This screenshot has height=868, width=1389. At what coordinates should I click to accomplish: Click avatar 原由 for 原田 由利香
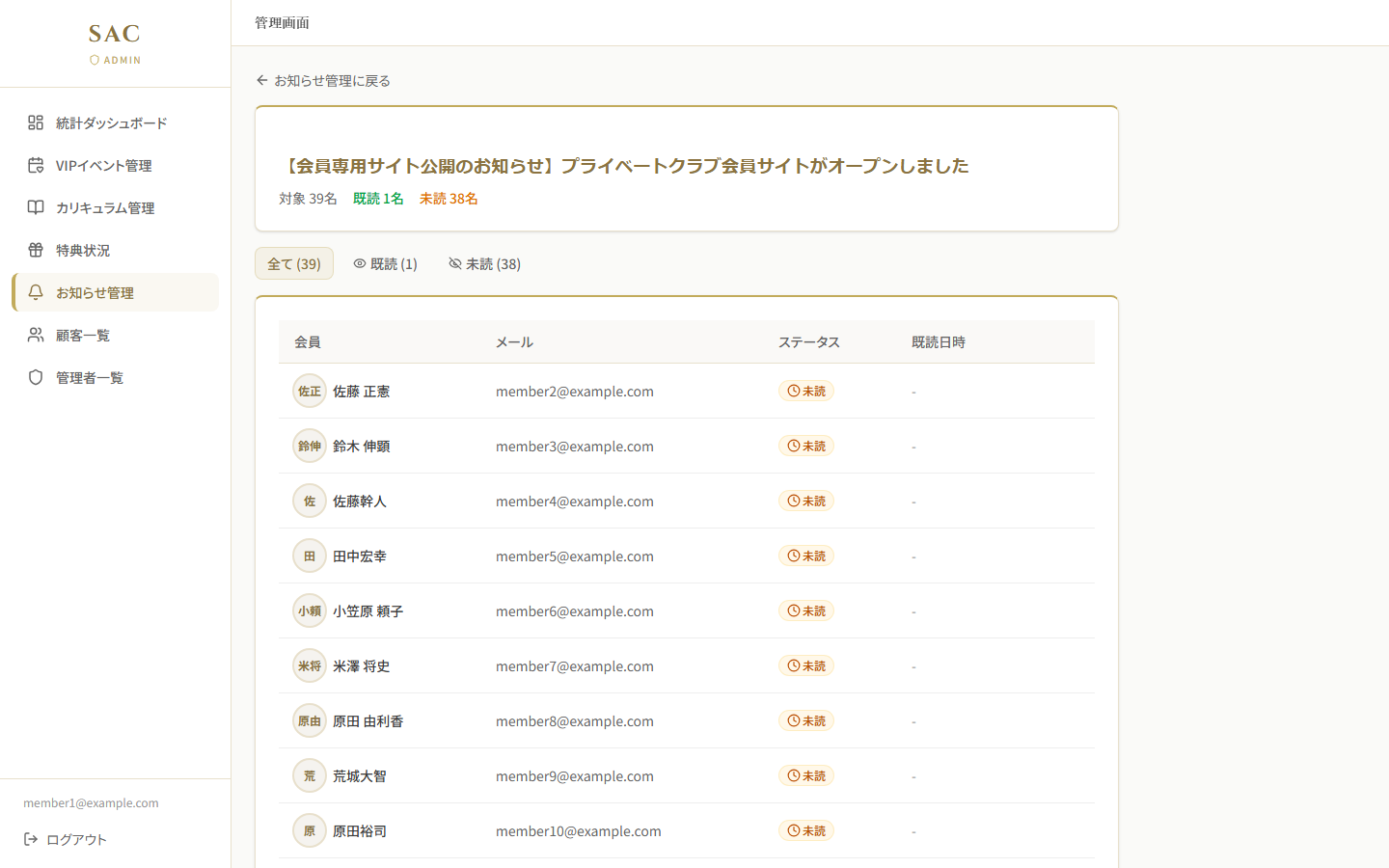[310, 720]
